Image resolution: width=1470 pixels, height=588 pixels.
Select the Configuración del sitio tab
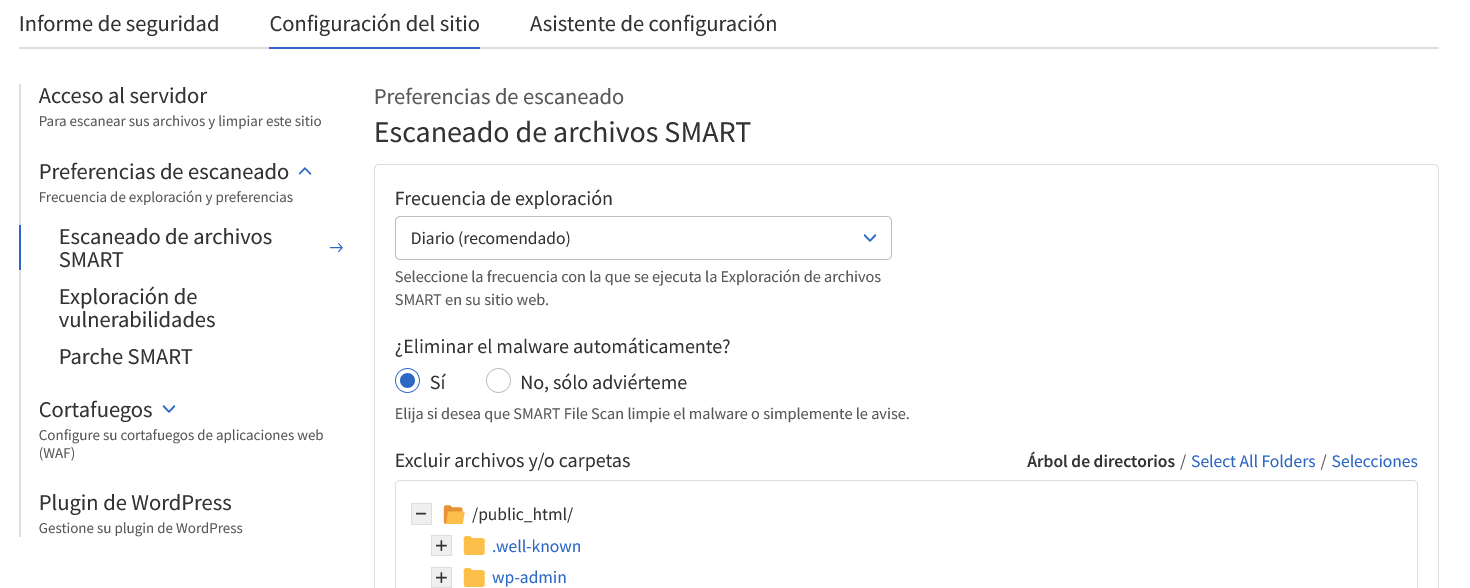click(x=374, y=24)
